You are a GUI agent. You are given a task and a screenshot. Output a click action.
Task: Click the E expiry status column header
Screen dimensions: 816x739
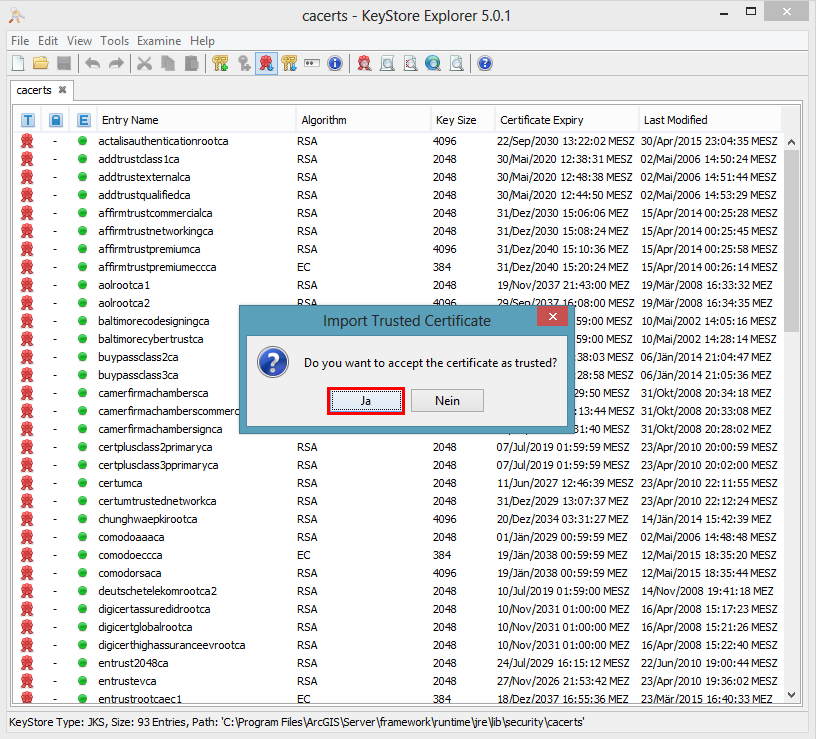pyautogui.click(x=83, y=119)
